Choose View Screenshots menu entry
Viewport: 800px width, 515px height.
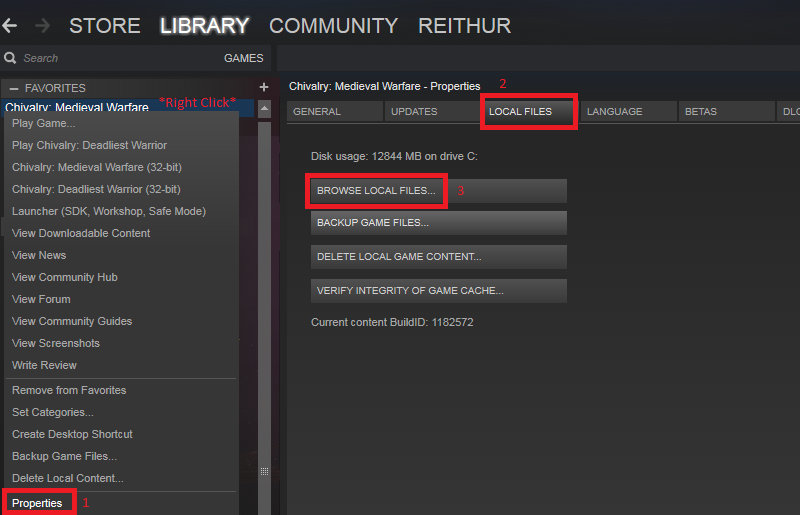(121, 342)
